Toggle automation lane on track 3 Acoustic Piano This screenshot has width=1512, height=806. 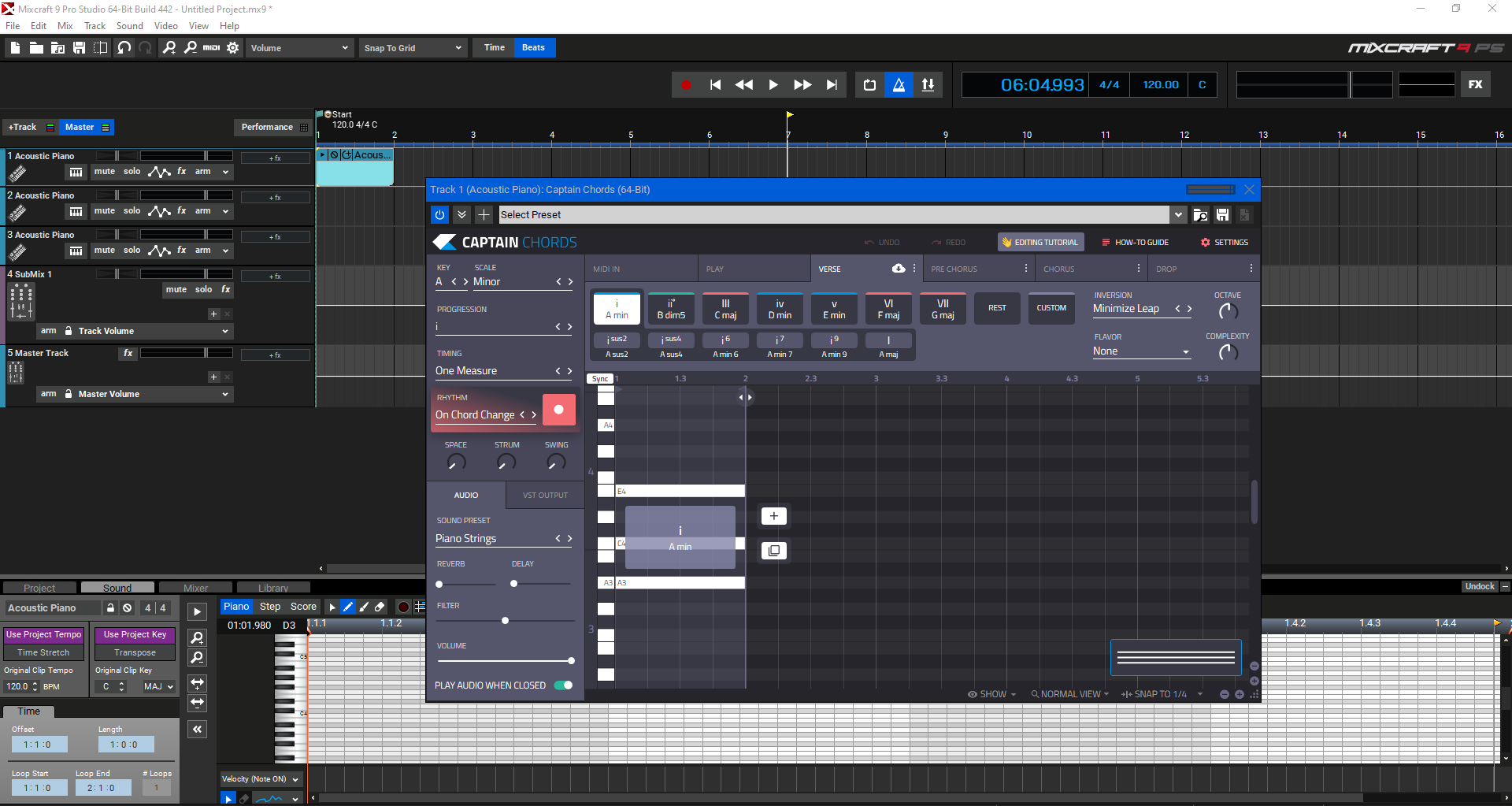click(159, 251)
